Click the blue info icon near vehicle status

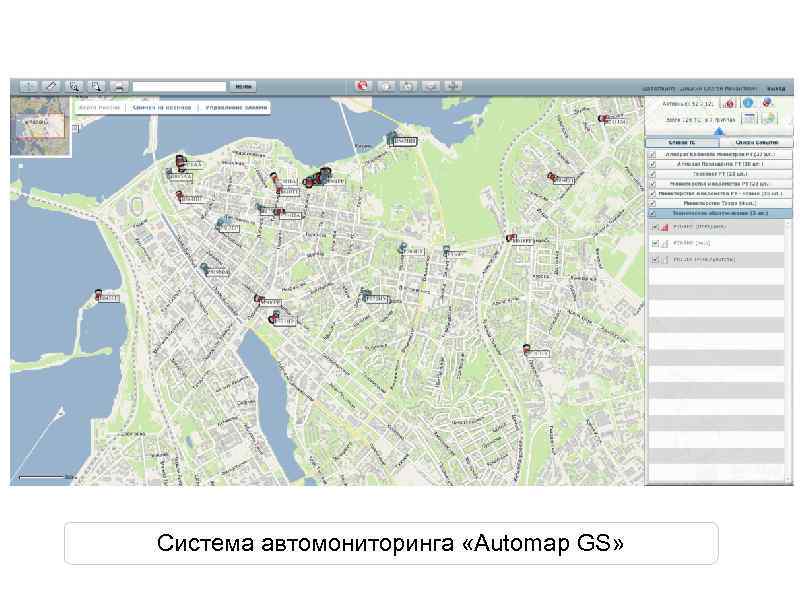click(x=748, y=104)
